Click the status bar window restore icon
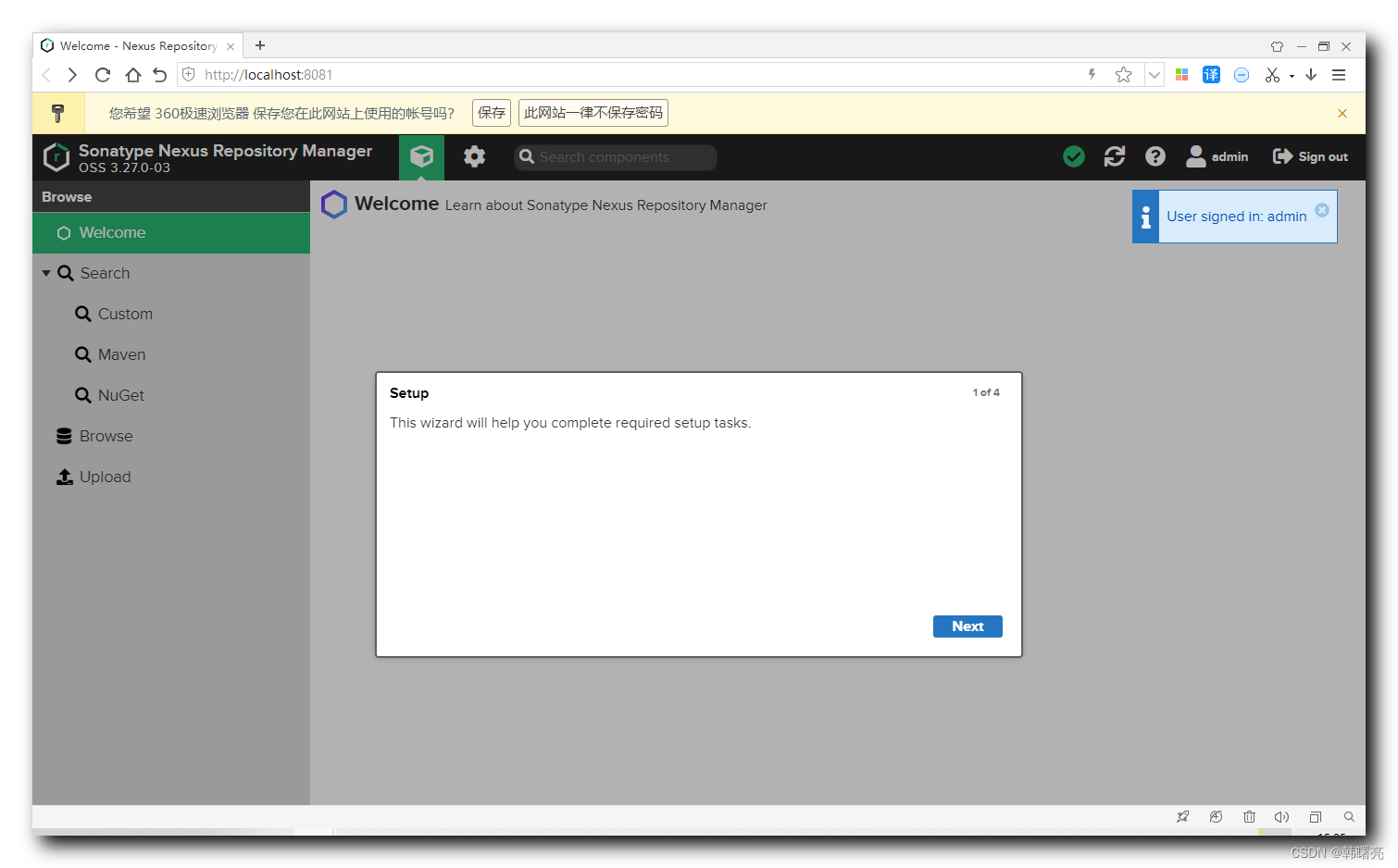This screenshot has width=1398, height=868. pyautogui.click(x=1316, y=817)
